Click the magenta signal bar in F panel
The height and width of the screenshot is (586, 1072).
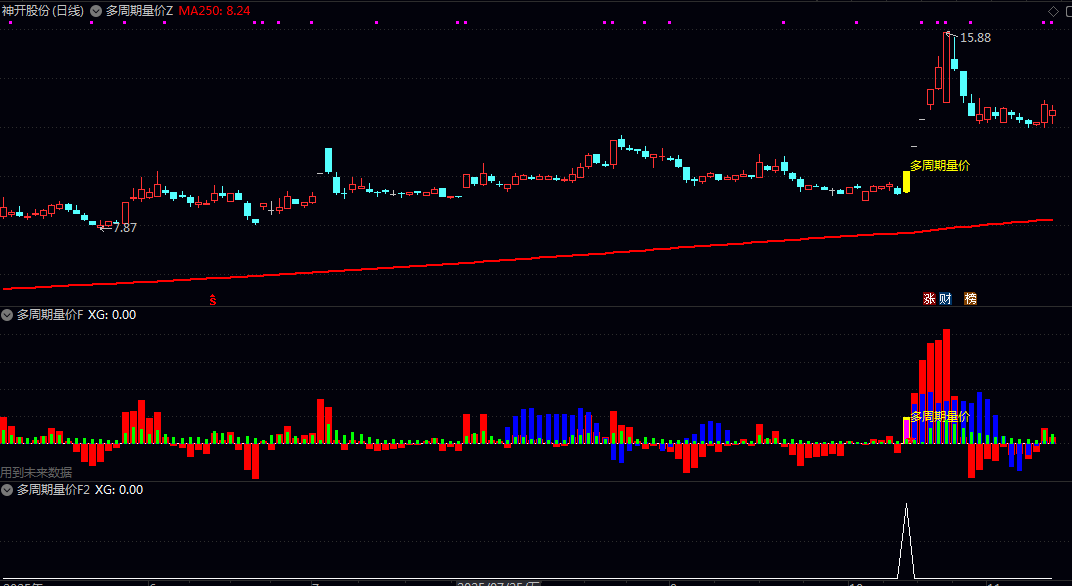[x=907, y=429]
